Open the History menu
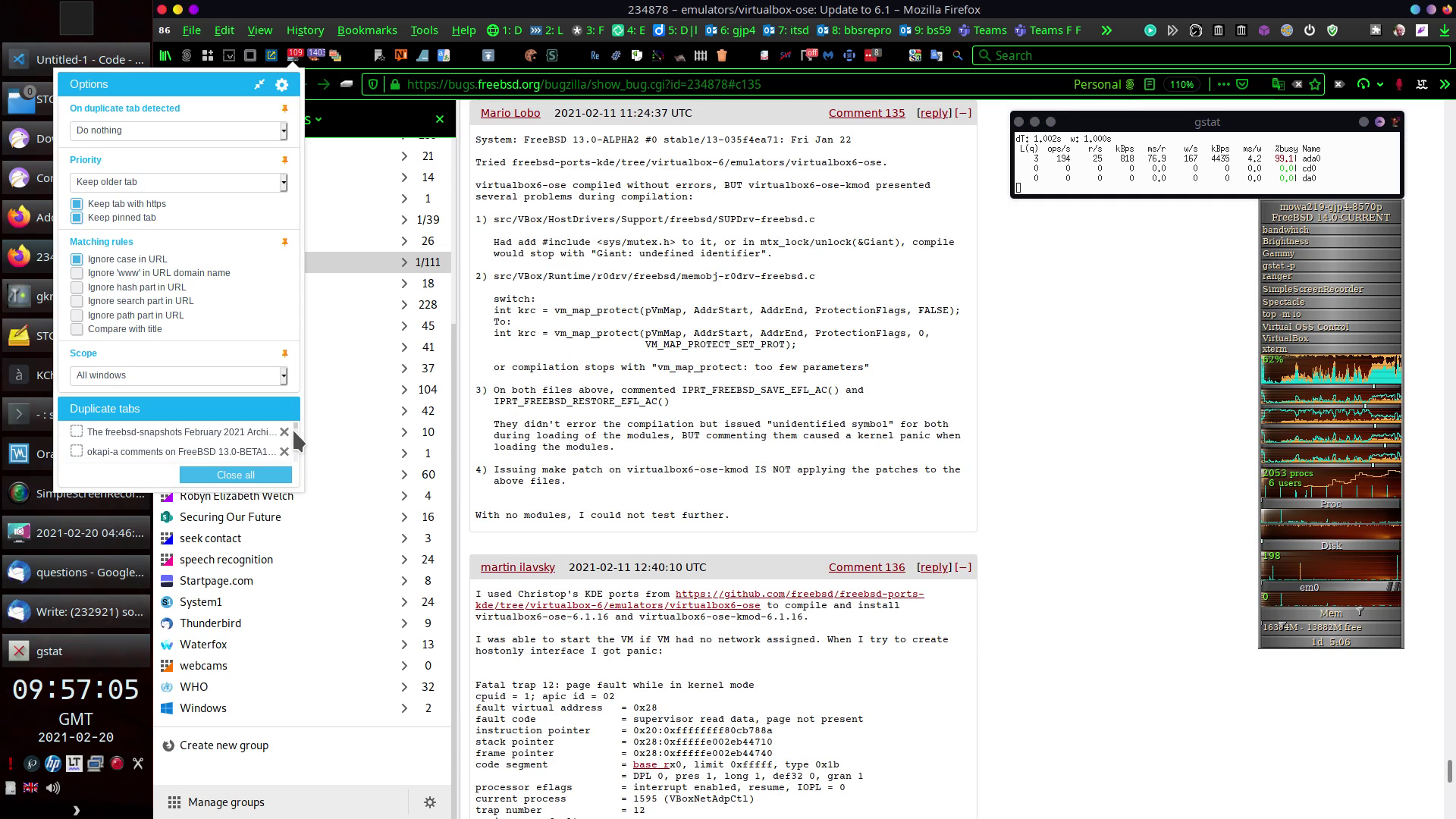The height and width of the screenshot is (819, 1456). 305,30
